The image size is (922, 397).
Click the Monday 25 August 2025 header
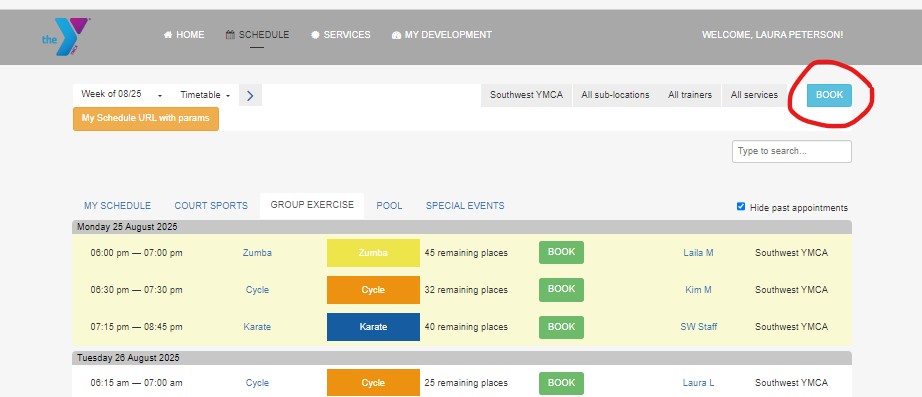462,227
